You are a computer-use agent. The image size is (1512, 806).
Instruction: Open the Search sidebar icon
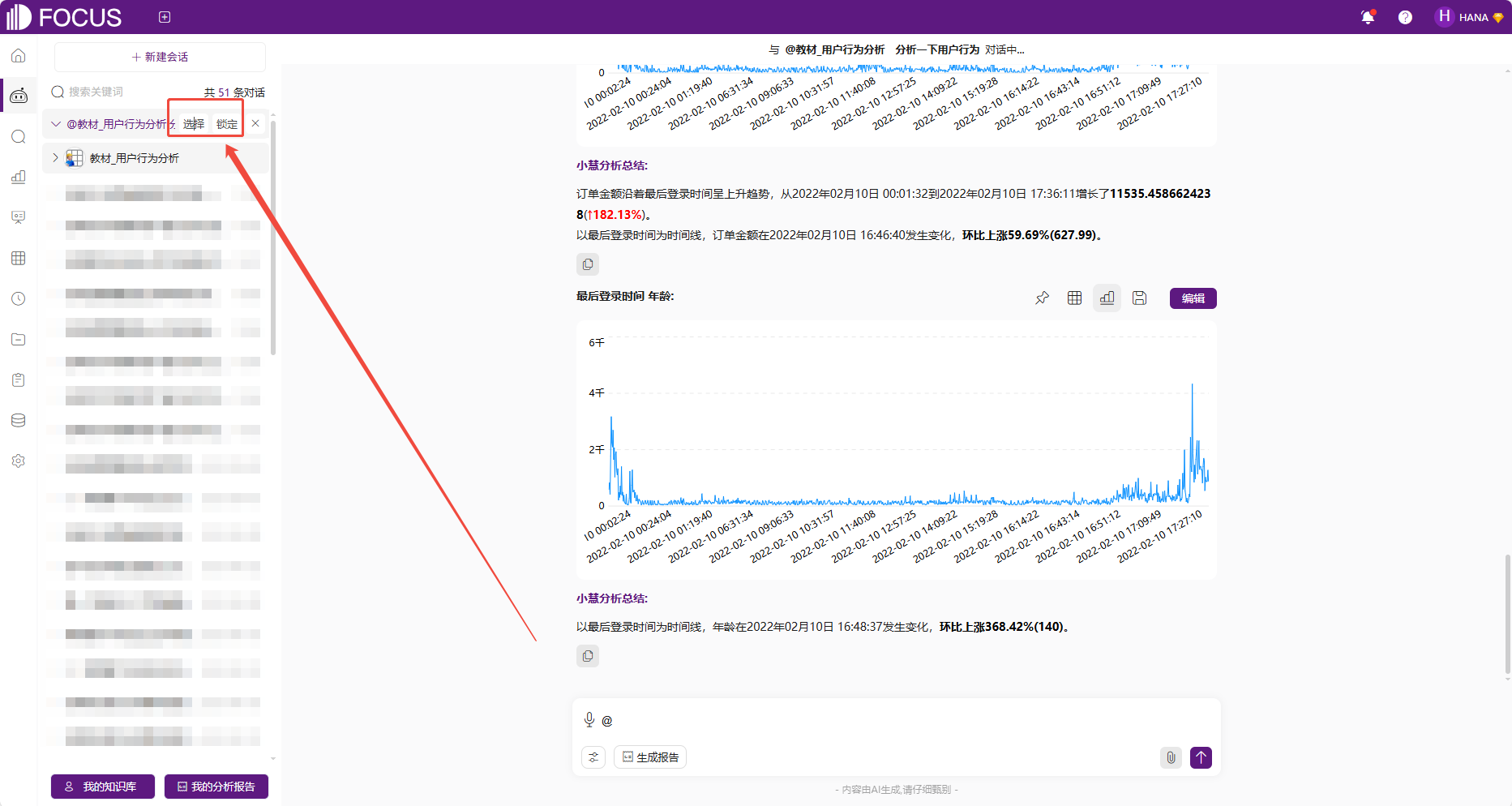(x=19, y=137)
